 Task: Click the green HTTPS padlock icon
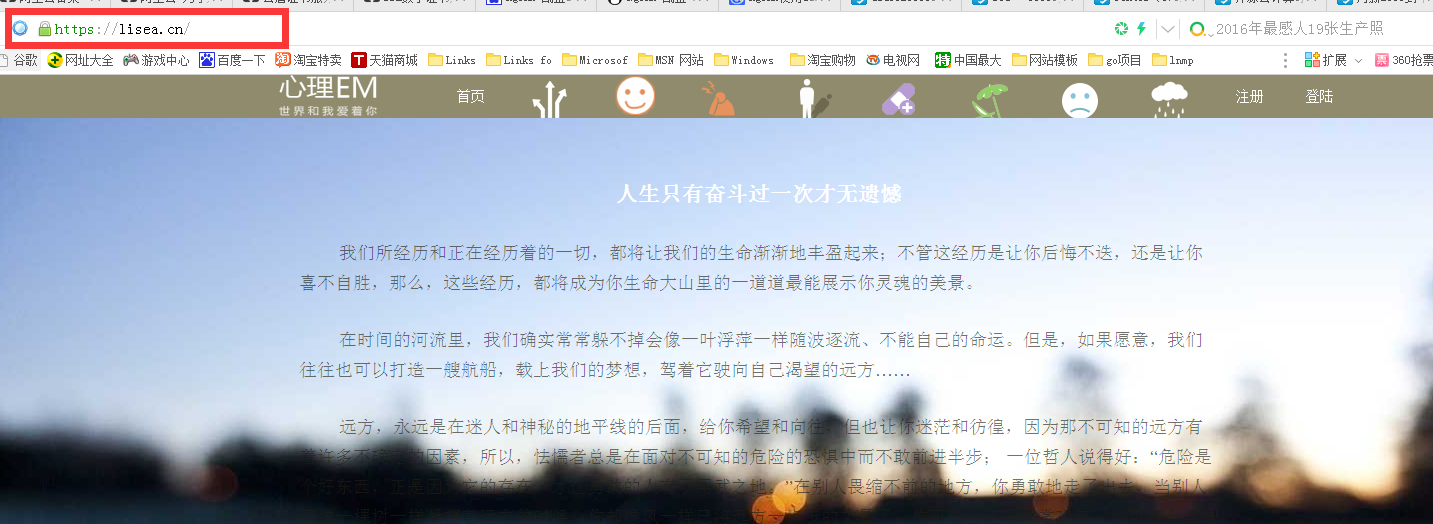tap(44, 29)
